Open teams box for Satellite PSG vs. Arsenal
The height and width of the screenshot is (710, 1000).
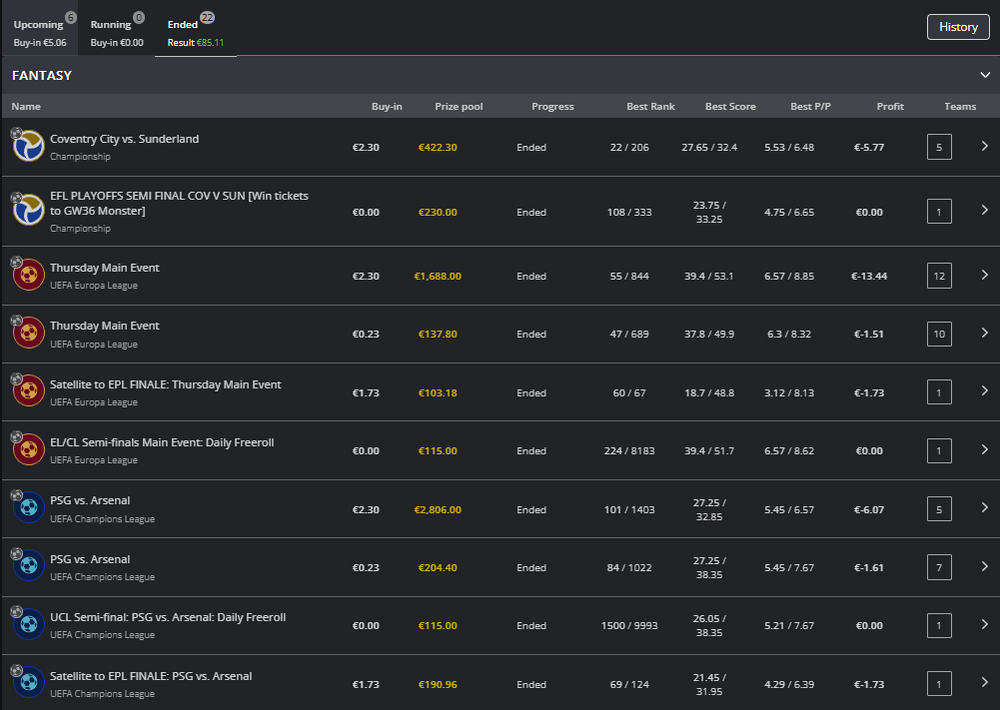coord(939,684)
